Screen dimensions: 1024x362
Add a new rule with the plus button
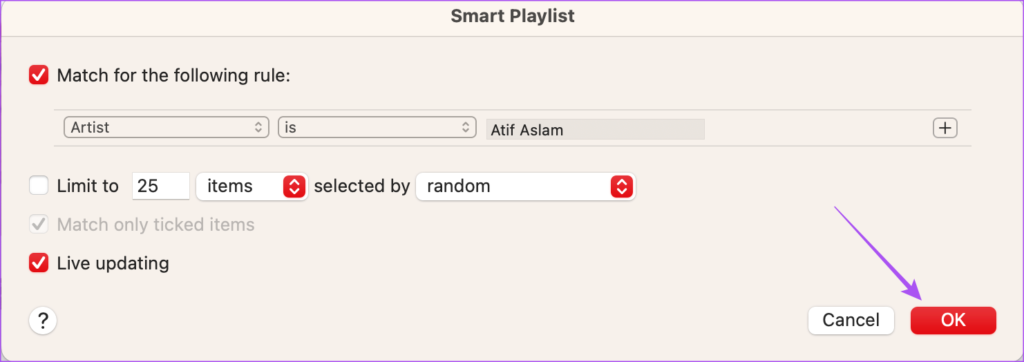tap(944, 128)
